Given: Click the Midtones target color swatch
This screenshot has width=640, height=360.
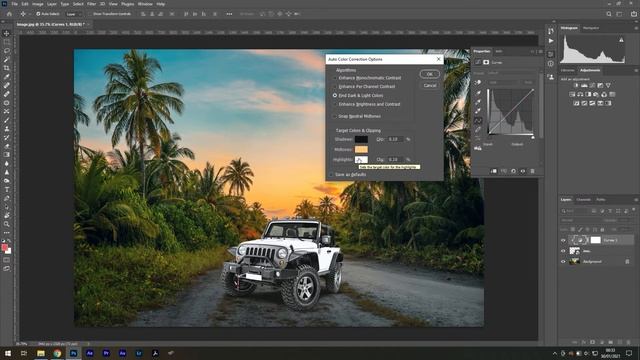Looking at the screenshot, I should pos(361,149).
